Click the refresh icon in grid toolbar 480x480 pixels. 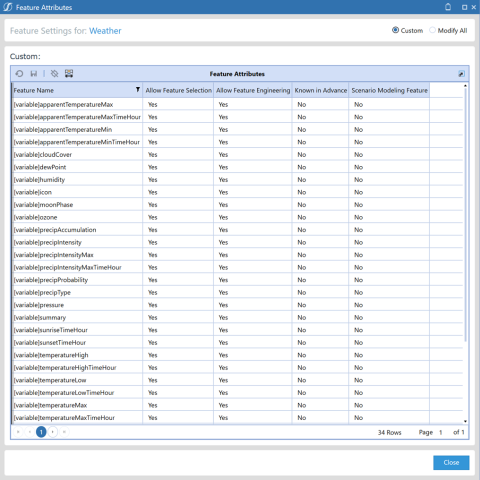pos(19,74)
